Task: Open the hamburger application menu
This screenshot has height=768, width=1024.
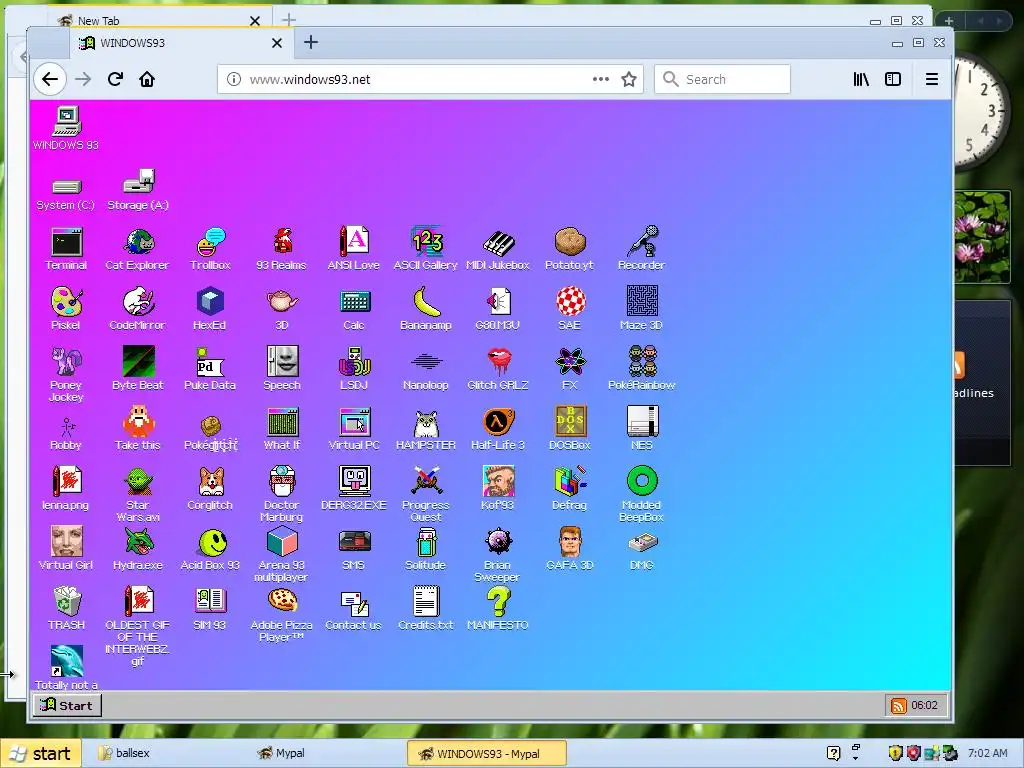Action: tap(932, 80)
